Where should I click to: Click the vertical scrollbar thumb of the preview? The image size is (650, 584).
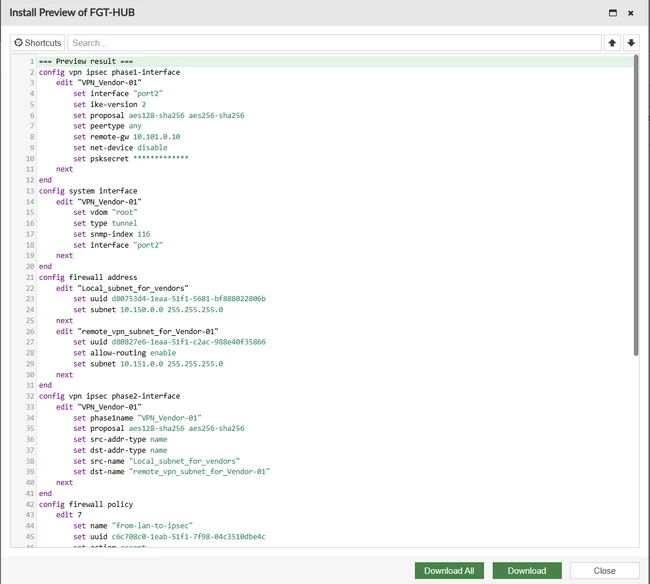coord(636,205)
